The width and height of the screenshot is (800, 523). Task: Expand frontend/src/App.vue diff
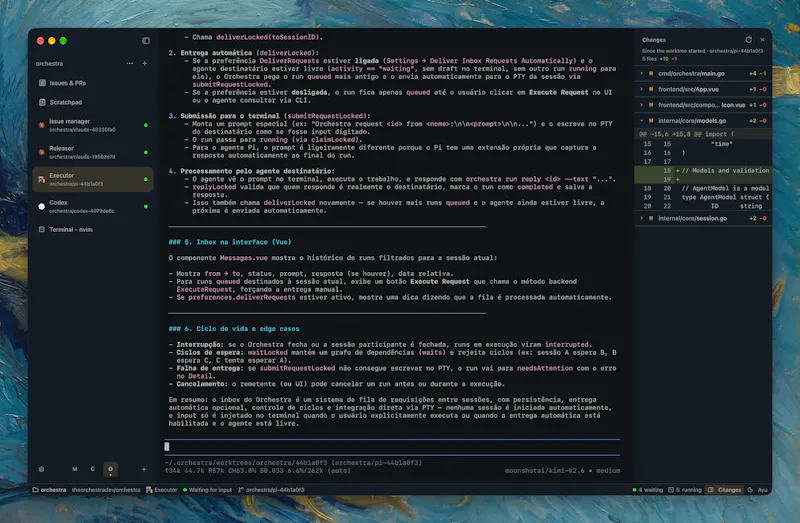[642, 89]
